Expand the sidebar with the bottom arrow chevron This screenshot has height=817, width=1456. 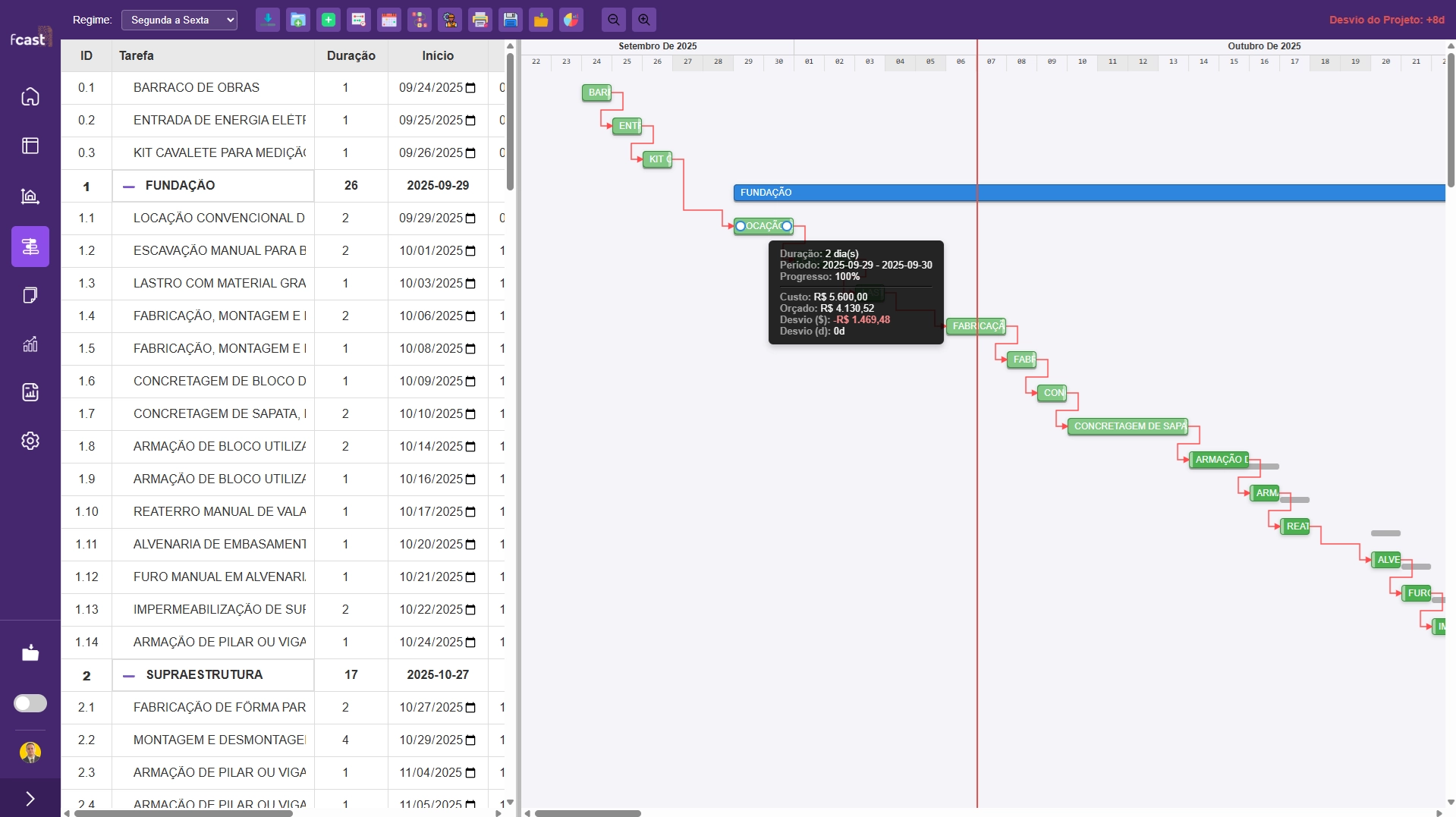[30, 799]
